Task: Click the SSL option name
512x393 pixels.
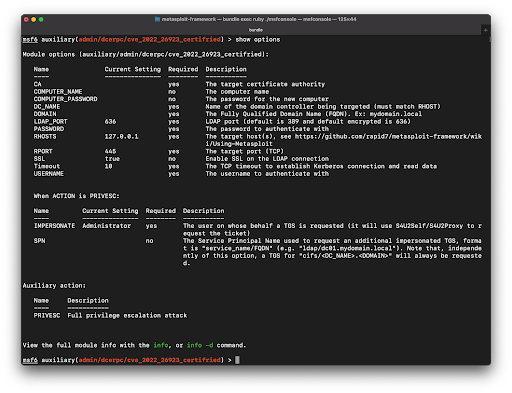Action: tap(39, 159)
